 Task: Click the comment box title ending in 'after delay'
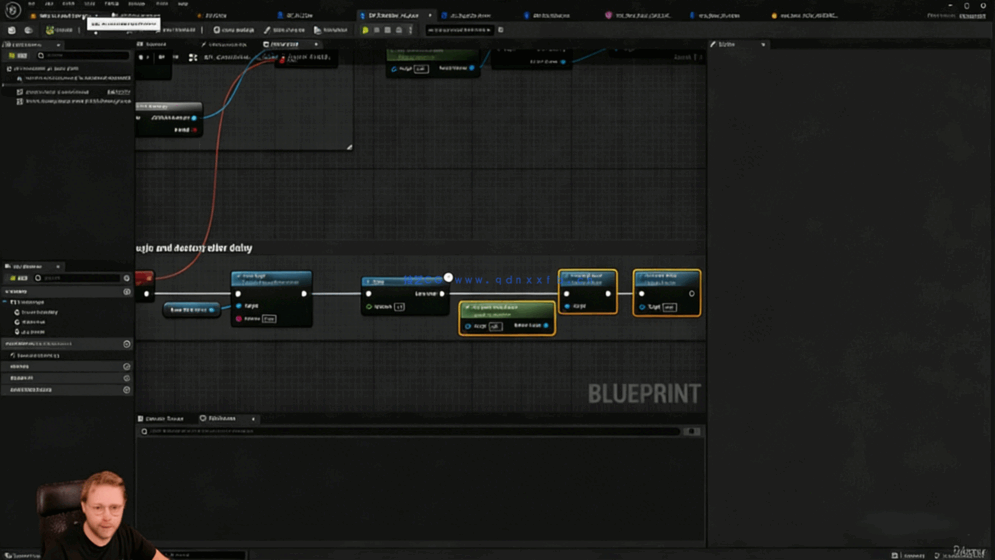(x=194, y=248)
